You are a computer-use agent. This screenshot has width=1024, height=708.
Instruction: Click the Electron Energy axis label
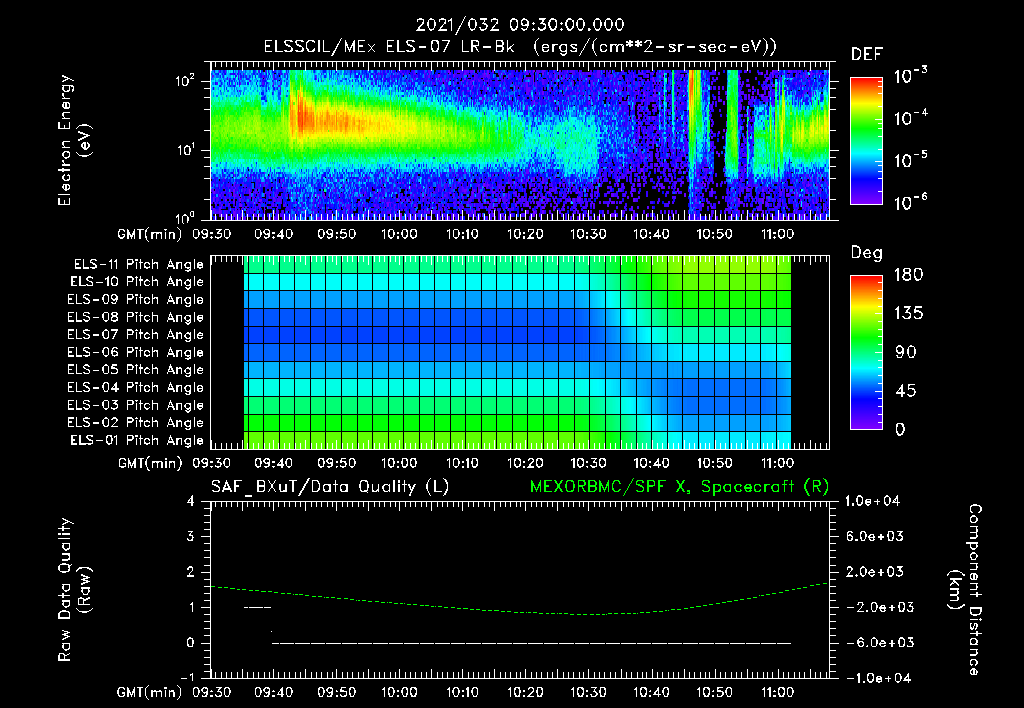click(74, 140)
